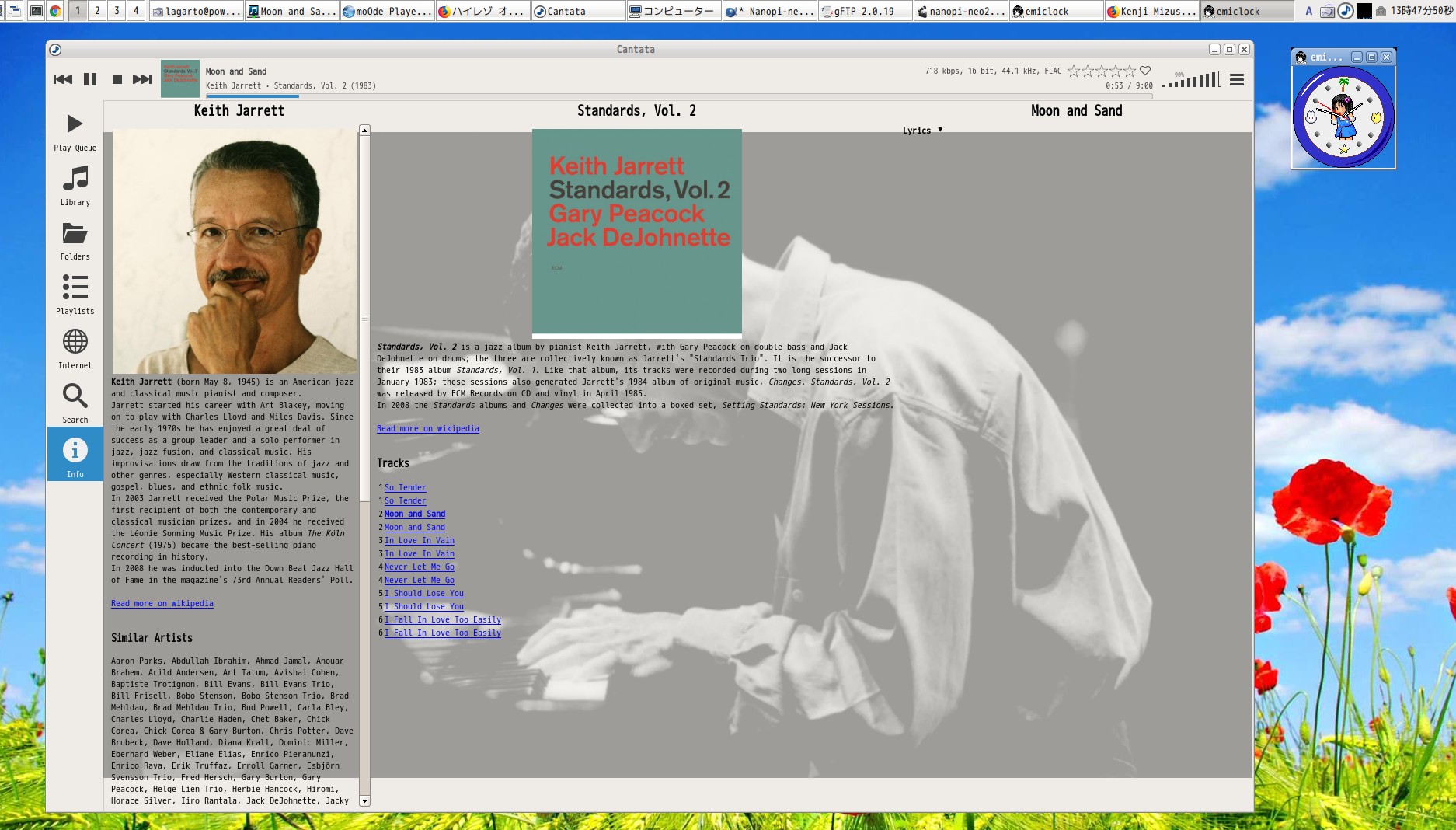Open the Internet sources view
This screenshot has width=1456, height=830.
(x=75, y=349)
